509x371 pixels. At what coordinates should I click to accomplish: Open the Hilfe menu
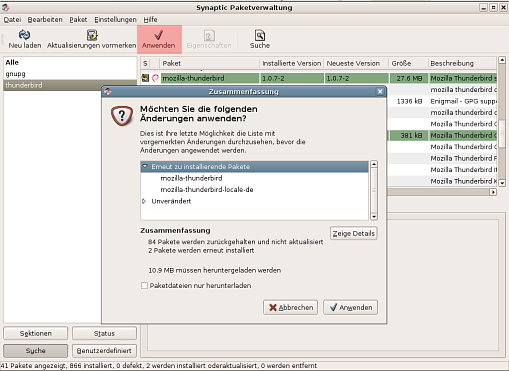coord(150,20)
